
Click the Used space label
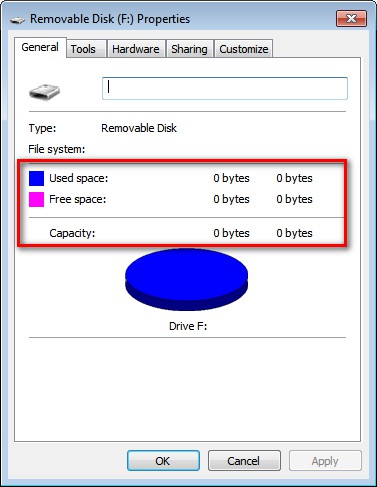click(x=79, y=178)
